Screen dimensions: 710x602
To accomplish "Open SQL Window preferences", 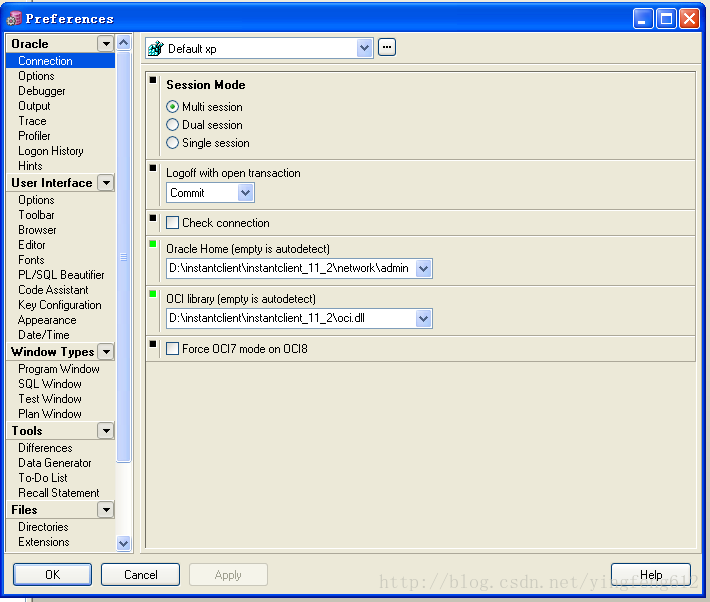I will [x=50, y=384].
